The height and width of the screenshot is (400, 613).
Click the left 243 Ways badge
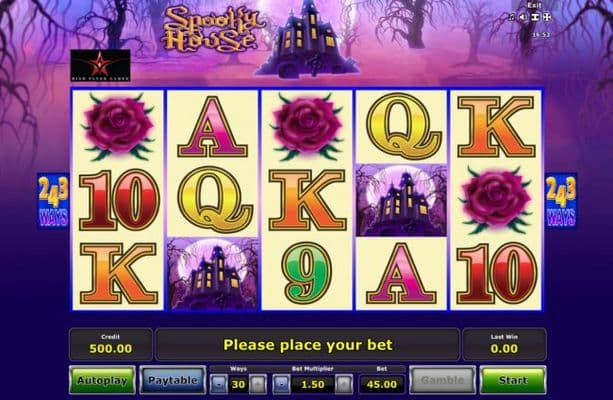[x=53, y=201]
